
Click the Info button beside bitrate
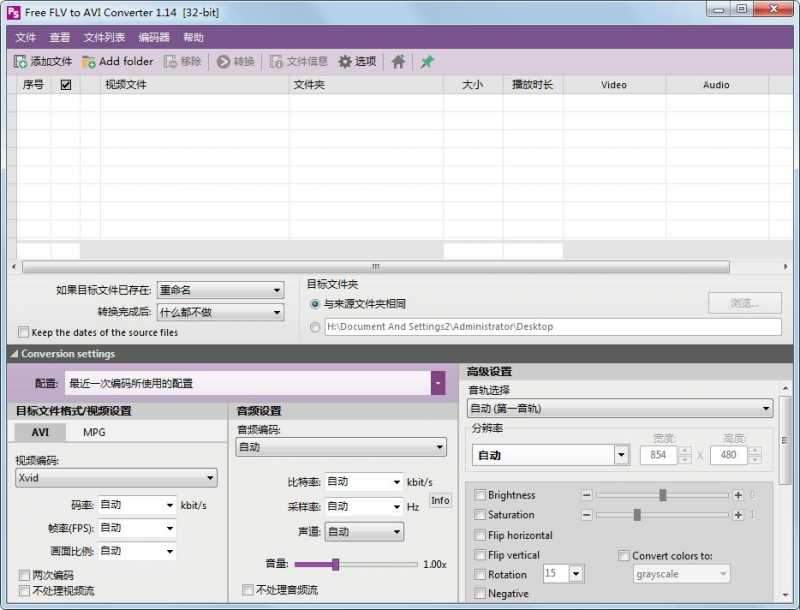click(440, 500)
